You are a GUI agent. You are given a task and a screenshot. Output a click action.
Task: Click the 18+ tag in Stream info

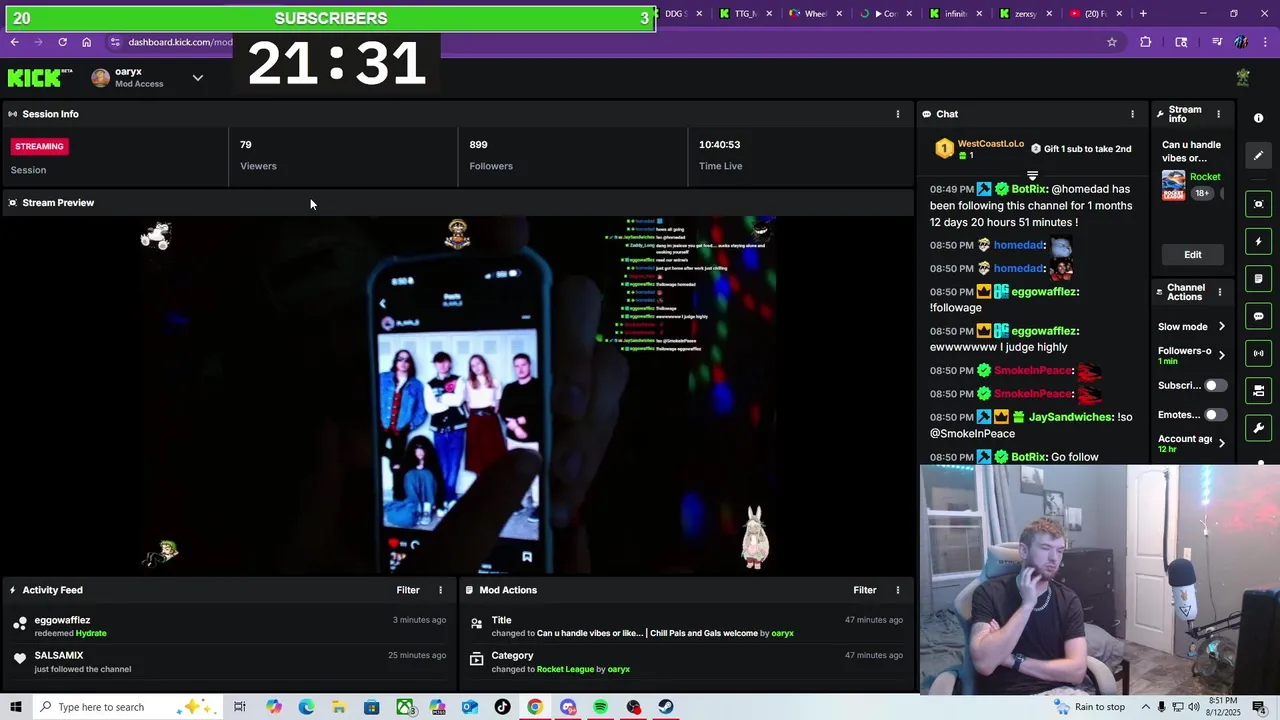(x=1201, y=193)
